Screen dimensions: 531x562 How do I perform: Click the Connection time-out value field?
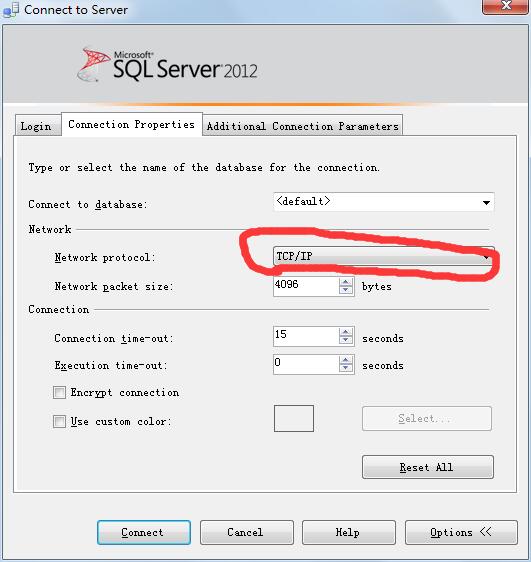point(306,336)
